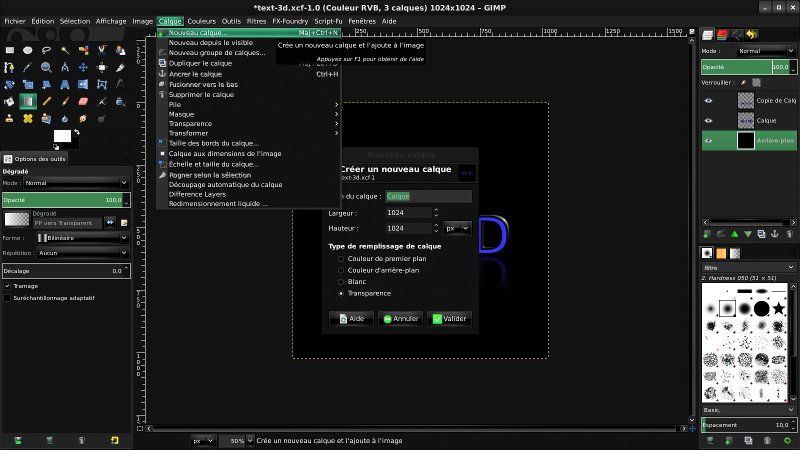Delete layer trash icon in layers panel
This screenshot has width=800, height=450.
(x=789, y=234)
